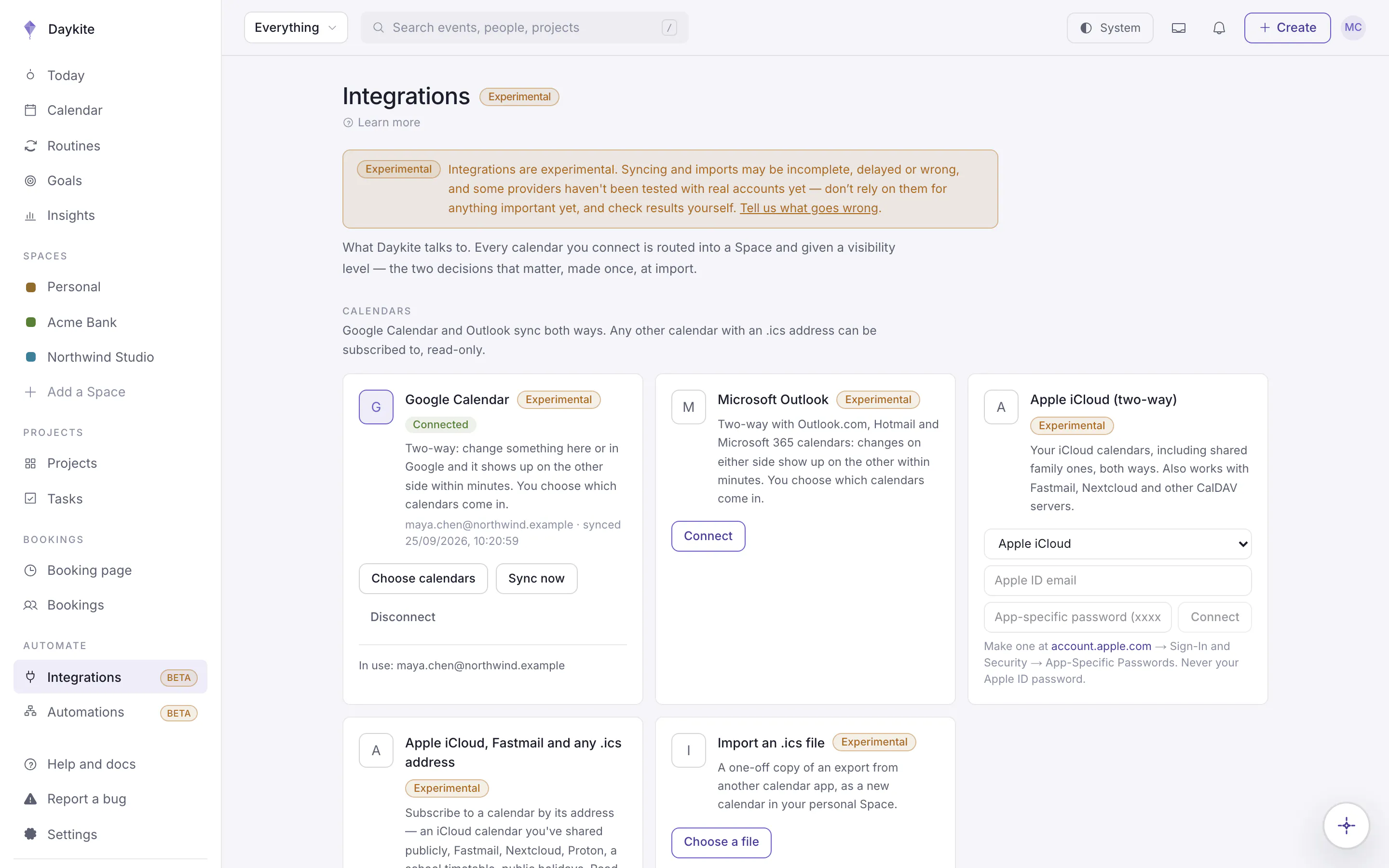The image size is (1389, 868).
Task: Open the notifications bell
Action: pos(1219,27)
